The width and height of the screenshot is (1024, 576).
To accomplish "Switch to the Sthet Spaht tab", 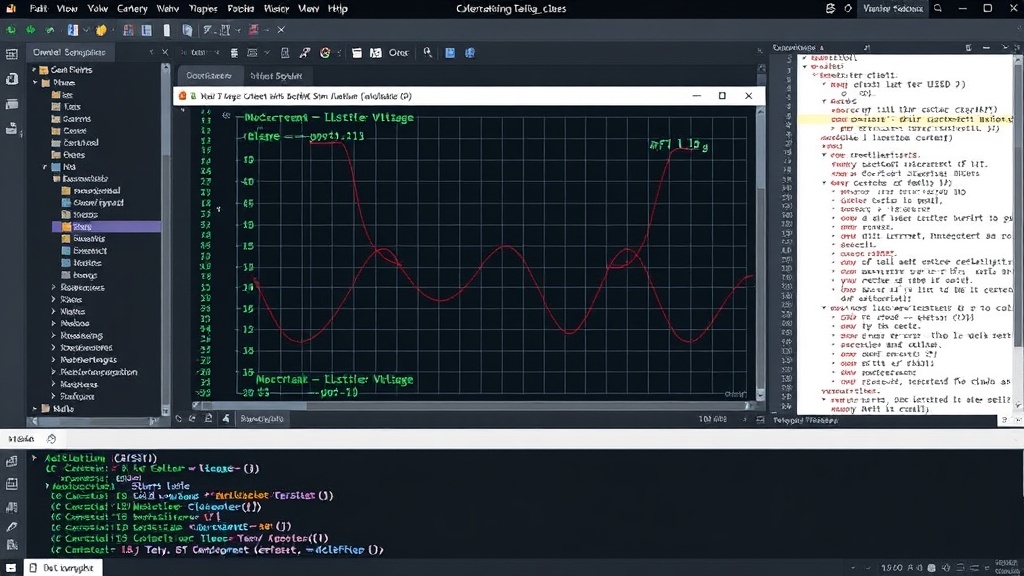I will pos(276,76).
